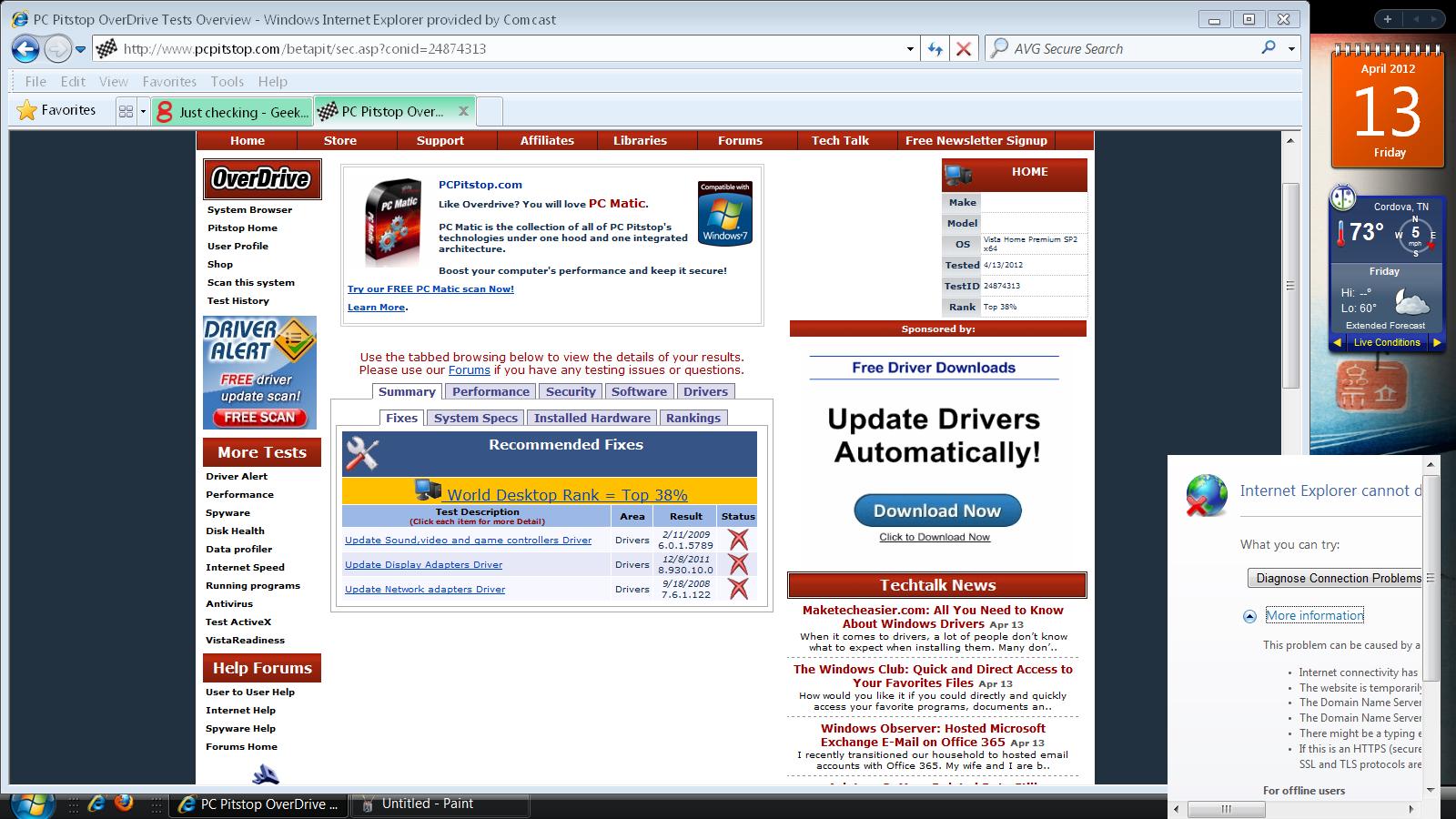Open Test History in the sidebar

pyautogui.click(x=238, y=300)
